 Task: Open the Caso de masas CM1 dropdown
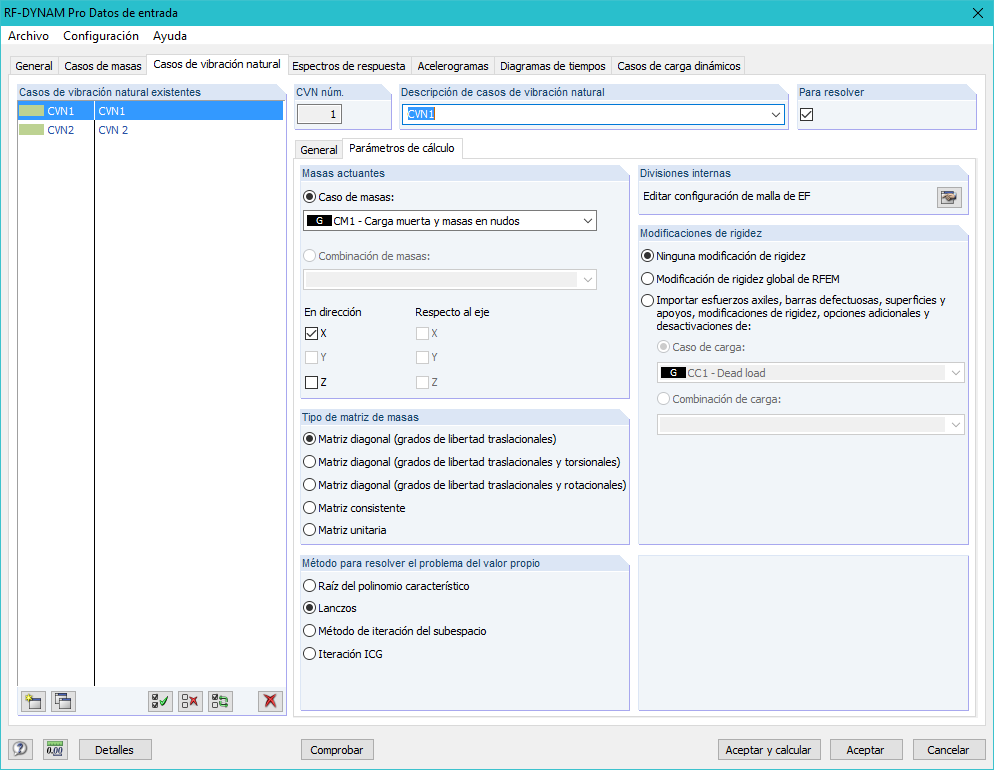(x=449, y=221)
